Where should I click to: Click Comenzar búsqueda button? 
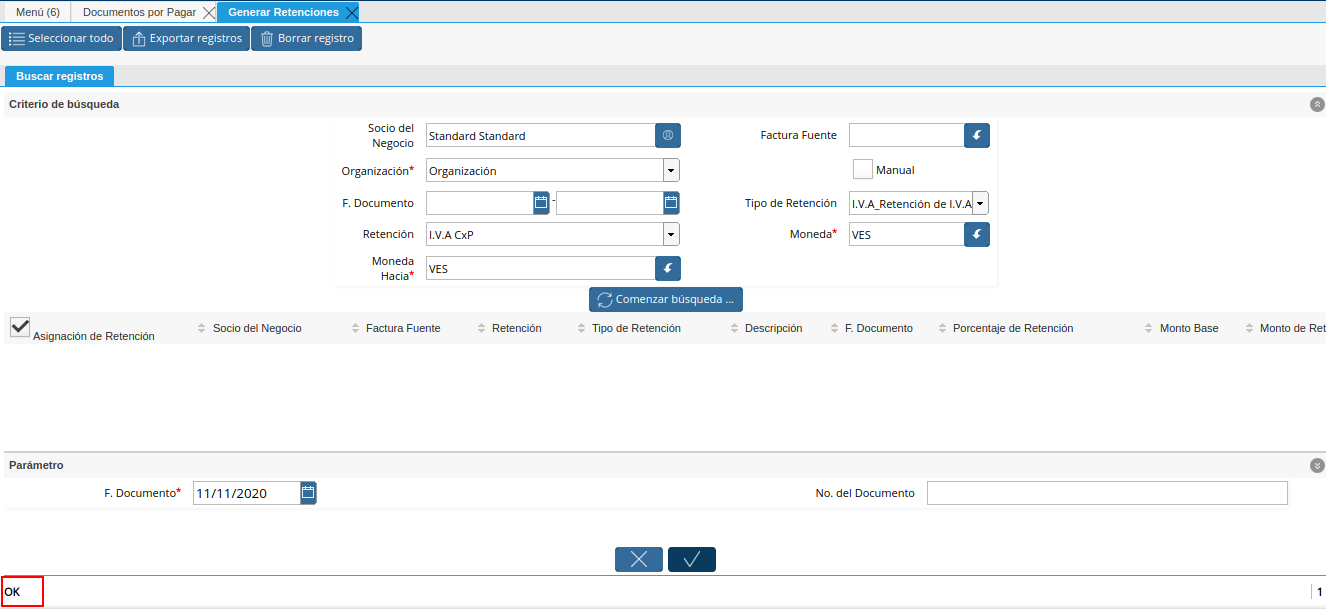[x=666, y=299]
